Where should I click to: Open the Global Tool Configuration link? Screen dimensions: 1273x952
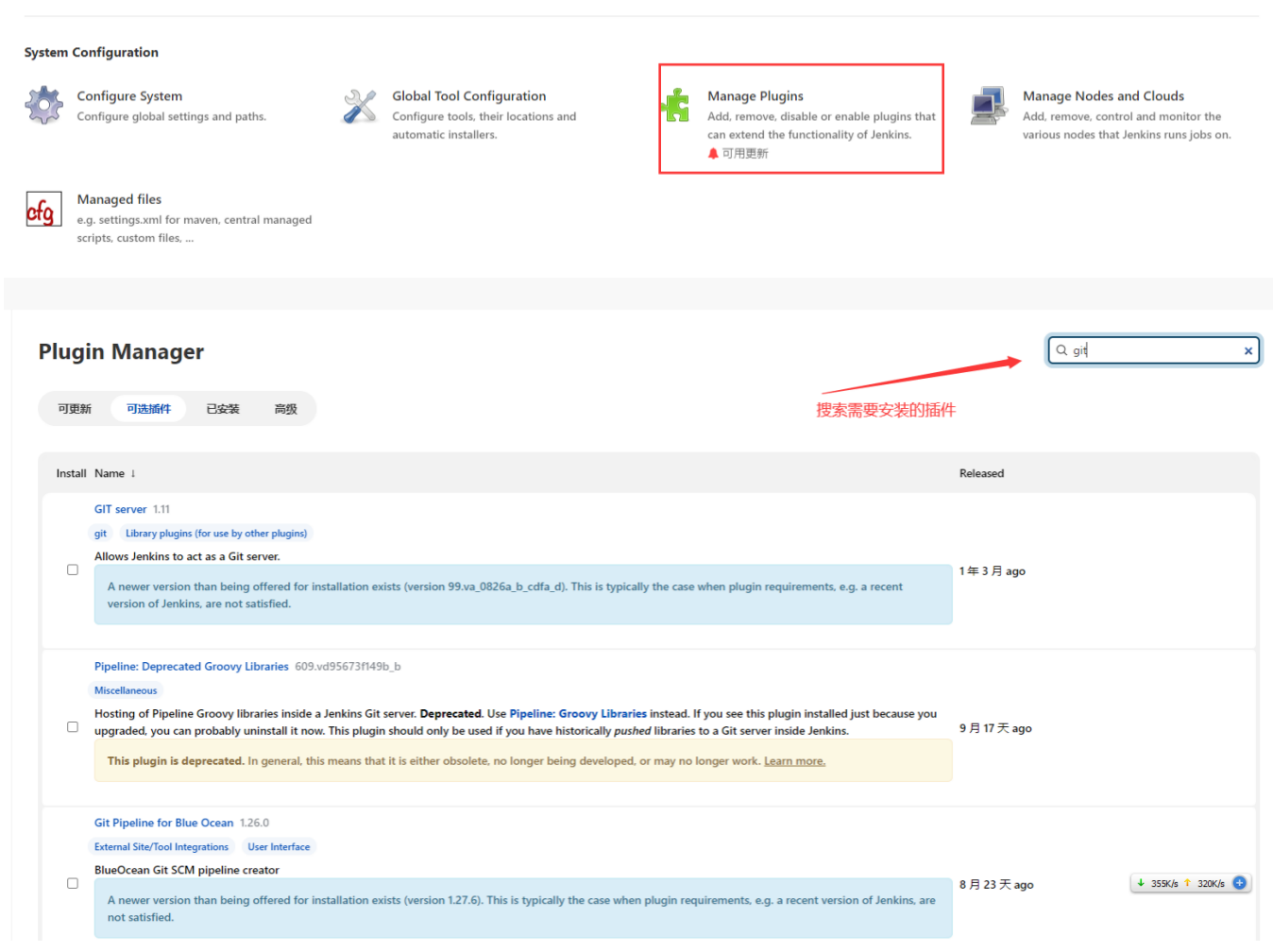click(x=469, y=96)
